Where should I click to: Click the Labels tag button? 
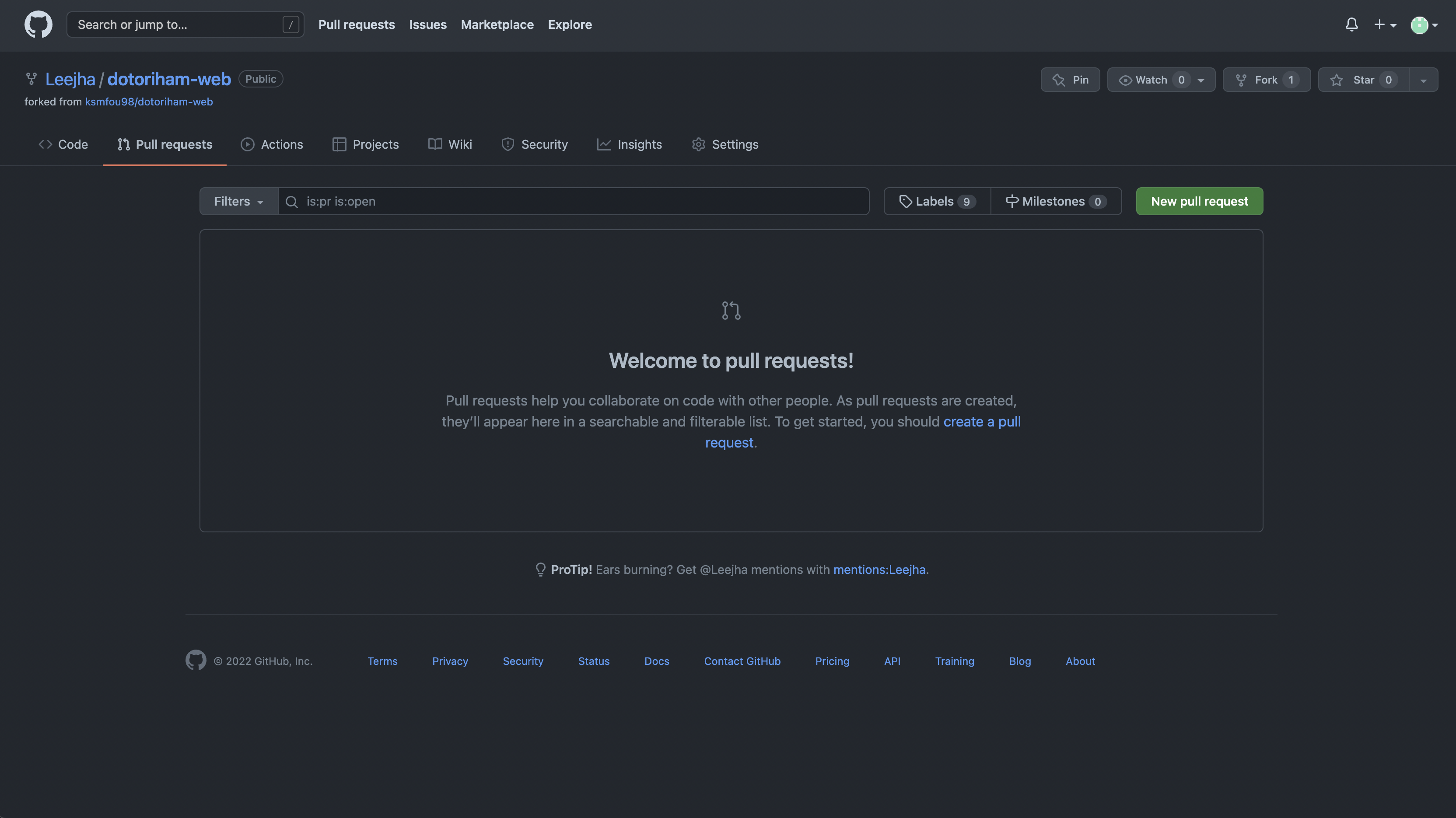(x=937, y=201)
